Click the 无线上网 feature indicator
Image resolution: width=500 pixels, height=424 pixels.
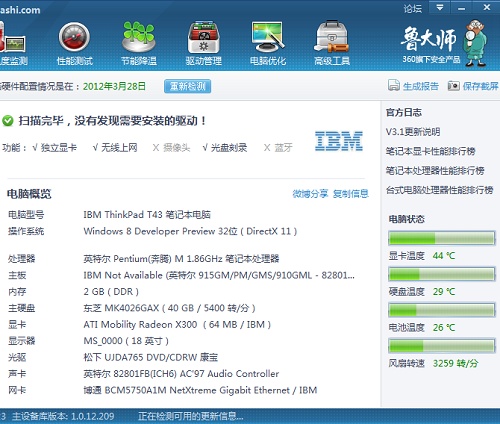click(115, 147)
